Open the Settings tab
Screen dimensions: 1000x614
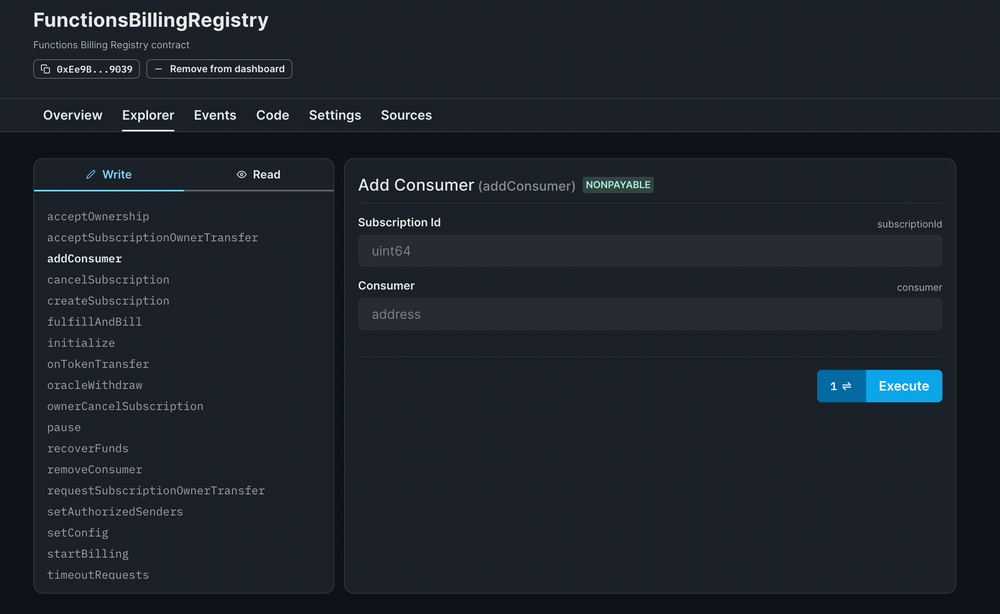pos(334,115)
